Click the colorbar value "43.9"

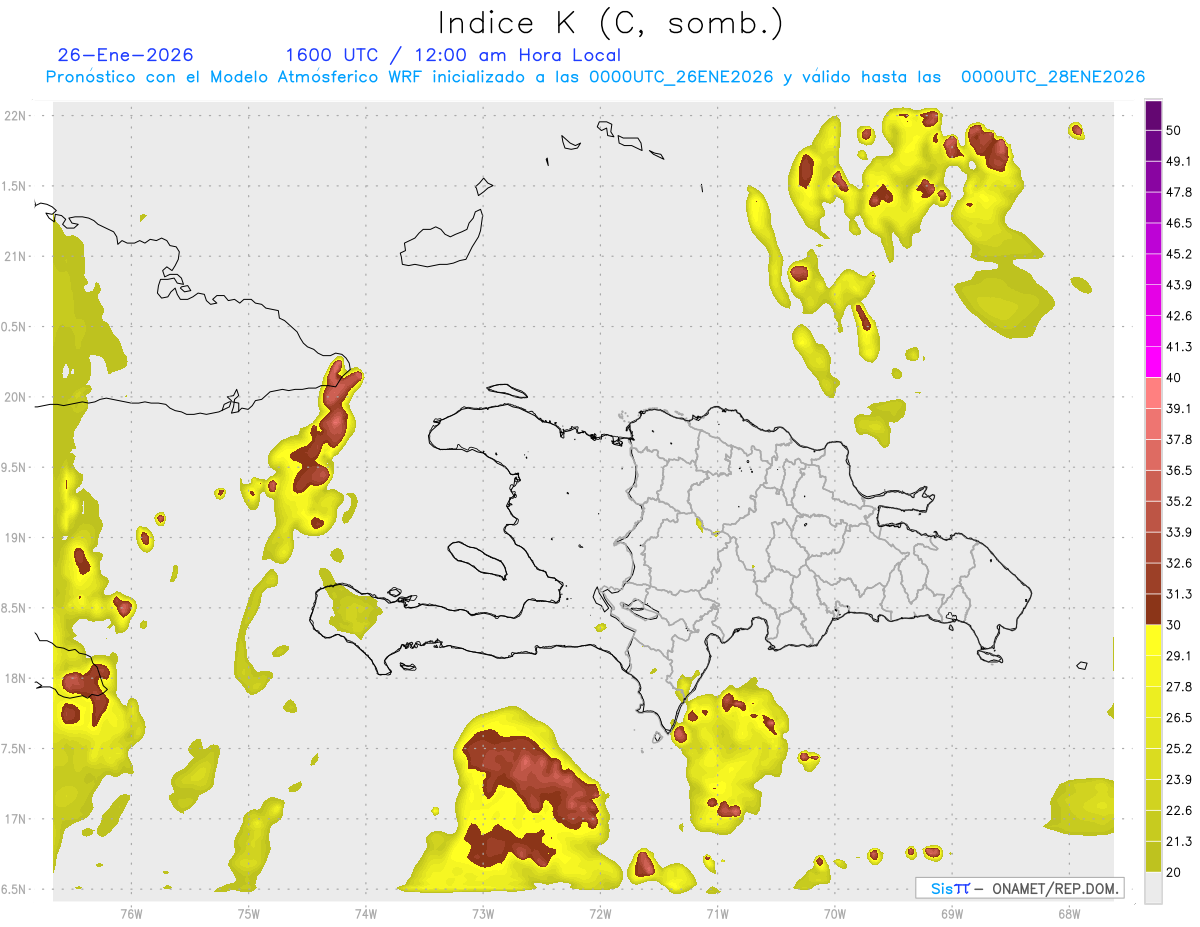click(x=1179, y=285)
